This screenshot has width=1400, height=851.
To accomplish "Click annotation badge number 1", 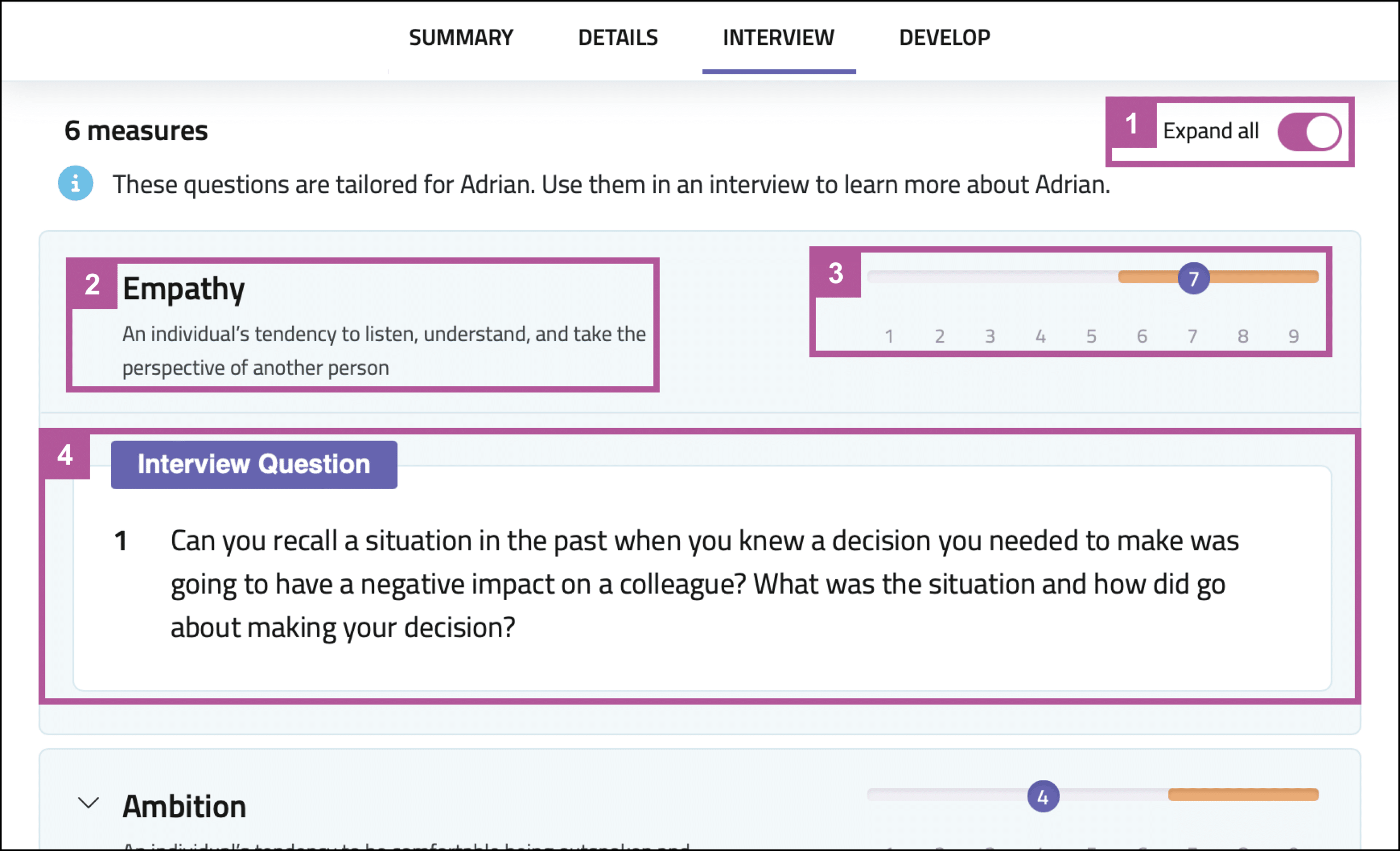I will pos(1131,124).
